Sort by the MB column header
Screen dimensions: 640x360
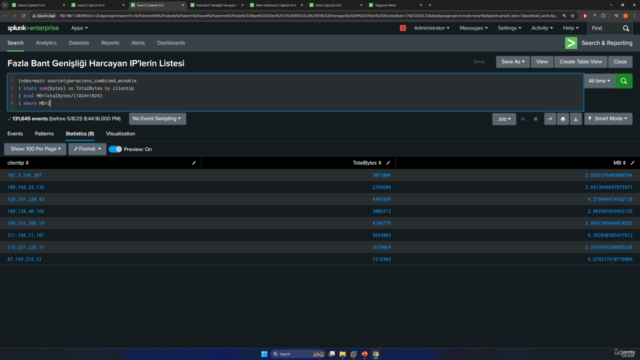click(x=619, y=163)
